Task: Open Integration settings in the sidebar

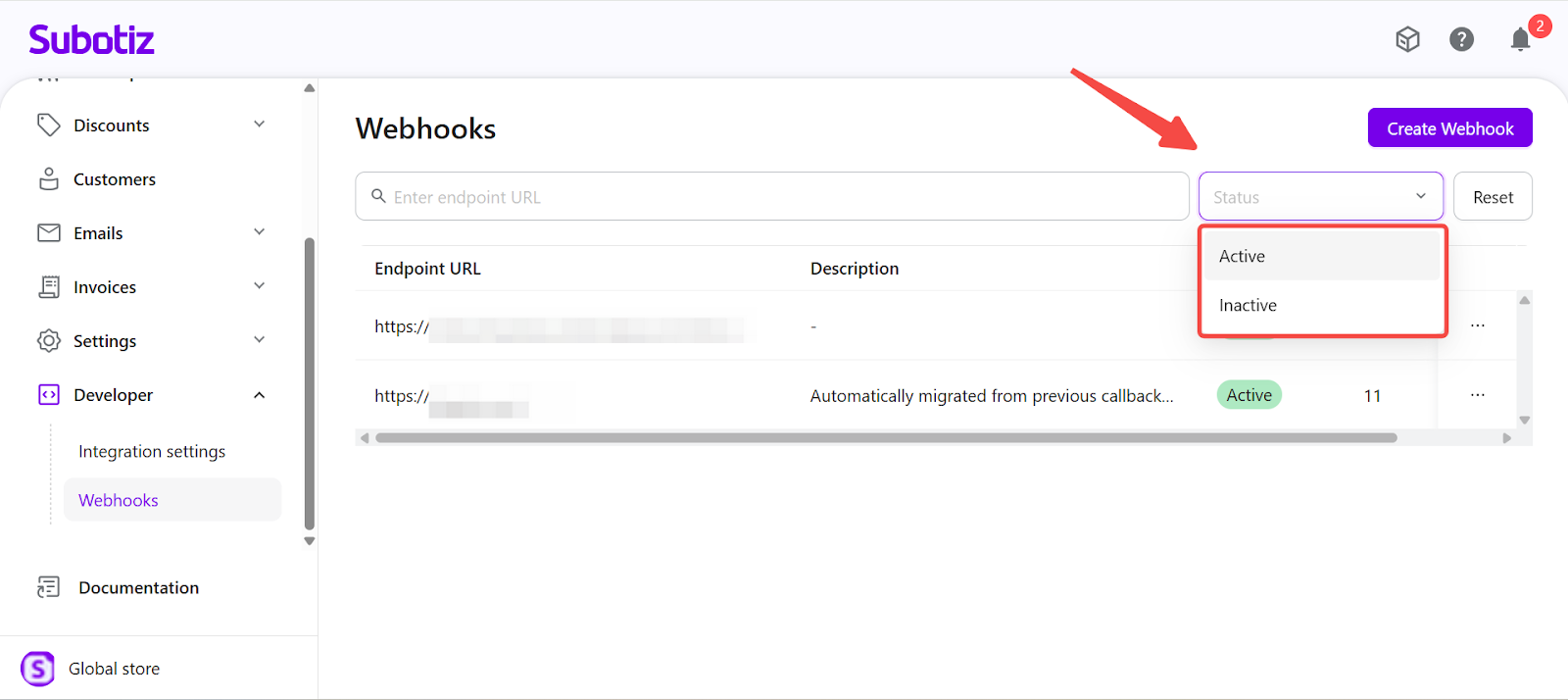Action: click(x=152, y=451)
